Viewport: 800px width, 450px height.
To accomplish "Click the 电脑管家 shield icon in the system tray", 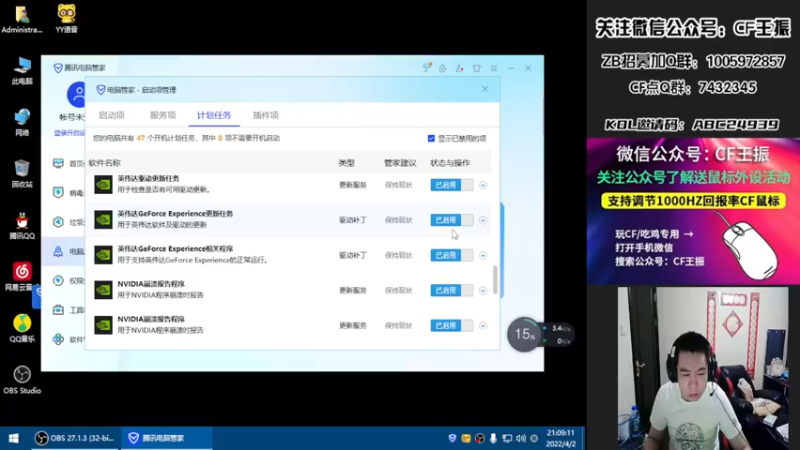I will click(452, 438).
